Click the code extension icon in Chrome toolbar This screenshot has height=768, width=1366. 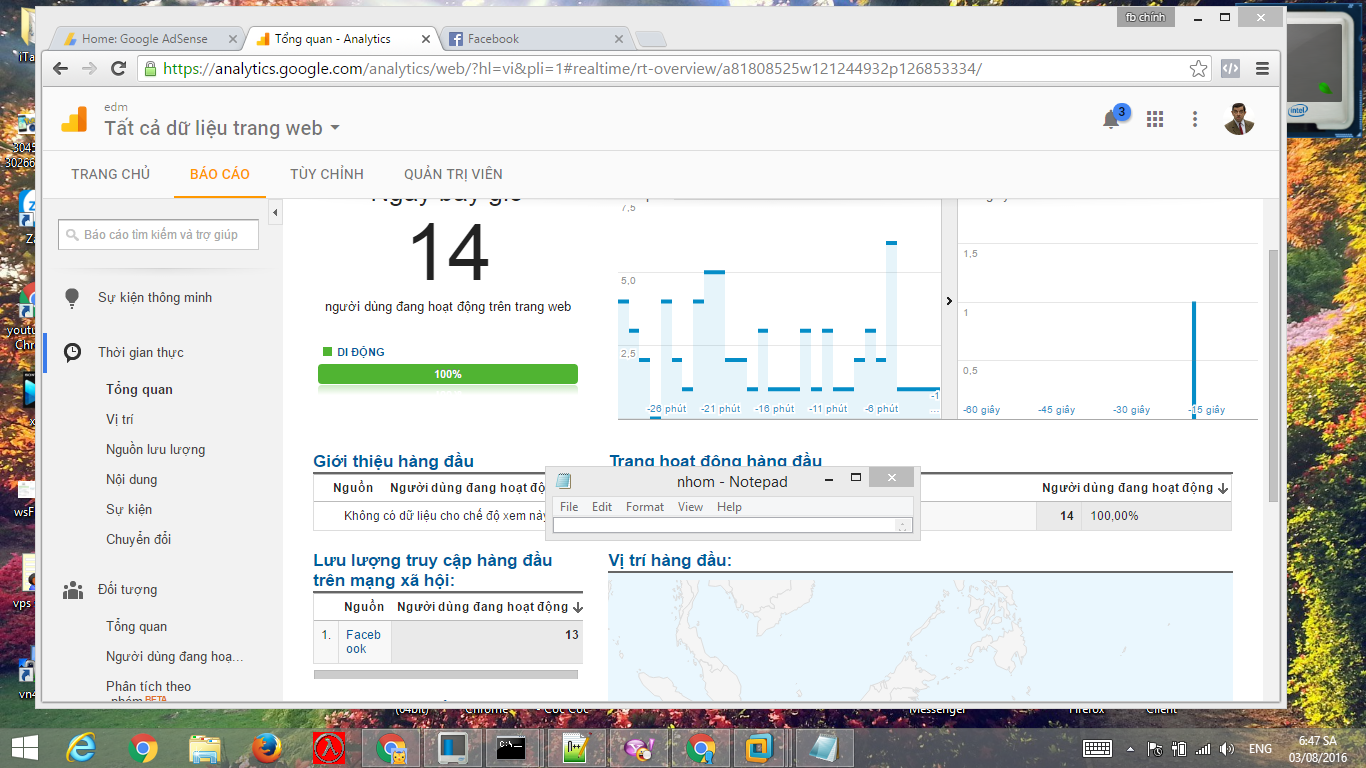(x=1231, y=69)
